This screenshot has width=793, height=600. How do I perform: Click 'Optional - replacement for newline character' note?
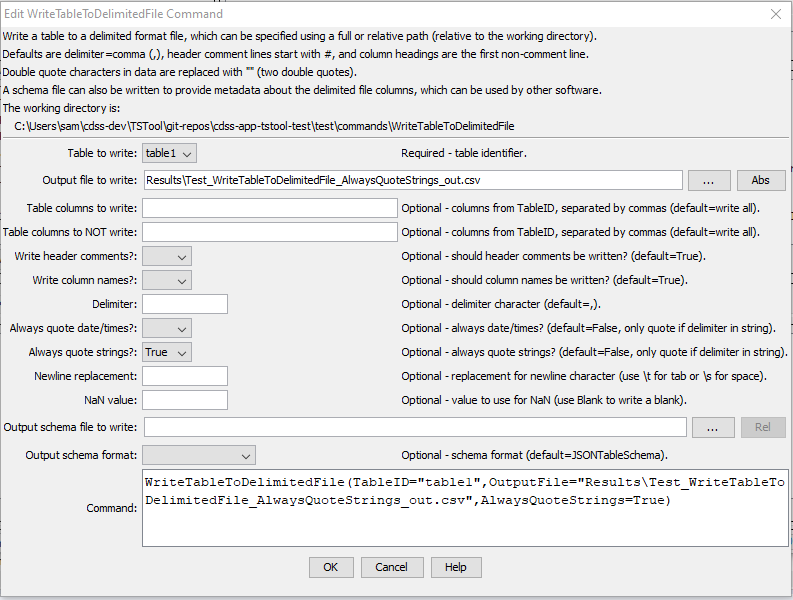tap(584, 376)
